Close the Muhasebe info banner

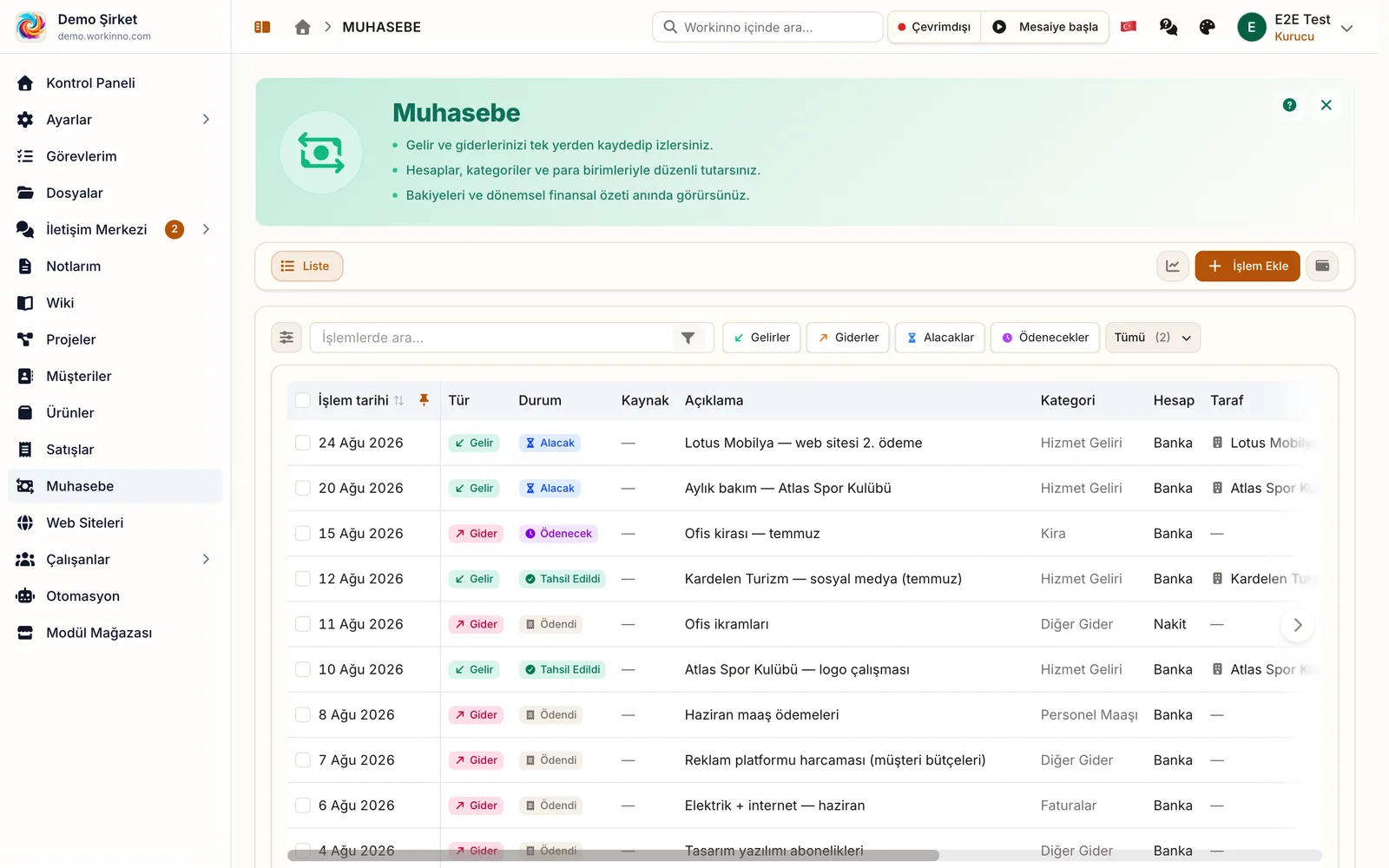[x=1326, y=105]
